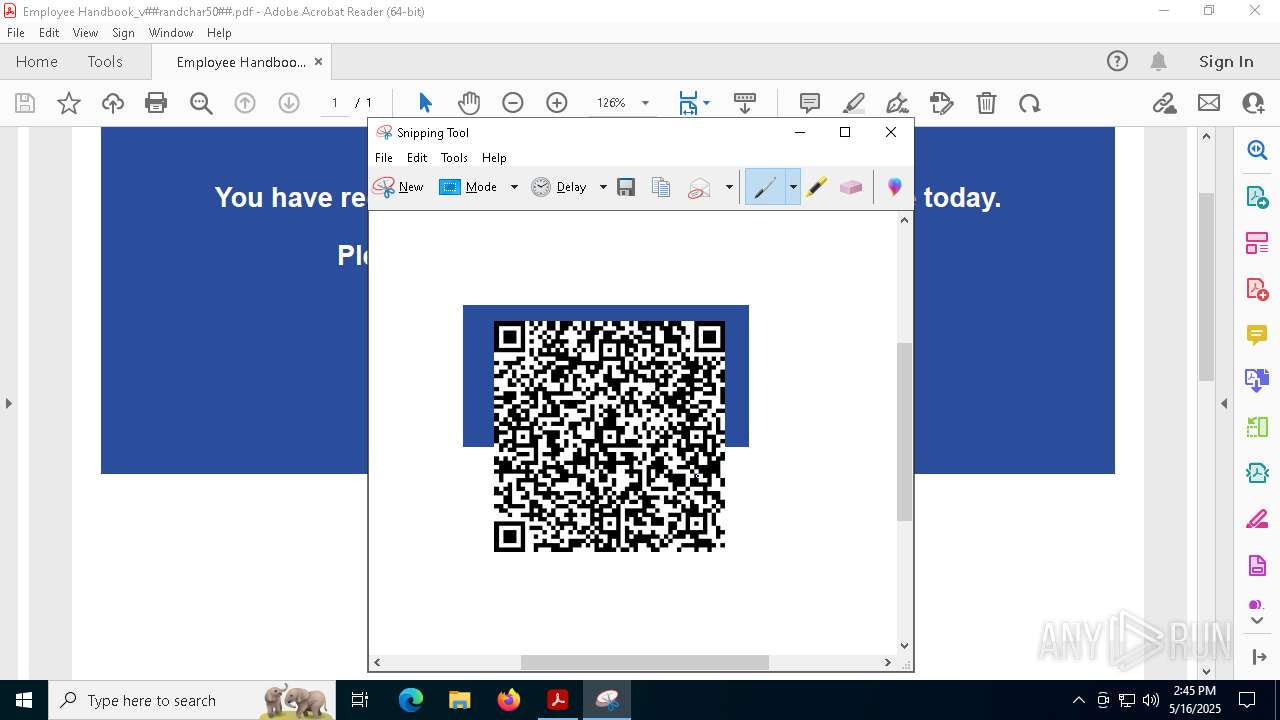Open the Fill and Sign pen icon
The width and height of the screenshot is (1280, 720).
point(898,103)
